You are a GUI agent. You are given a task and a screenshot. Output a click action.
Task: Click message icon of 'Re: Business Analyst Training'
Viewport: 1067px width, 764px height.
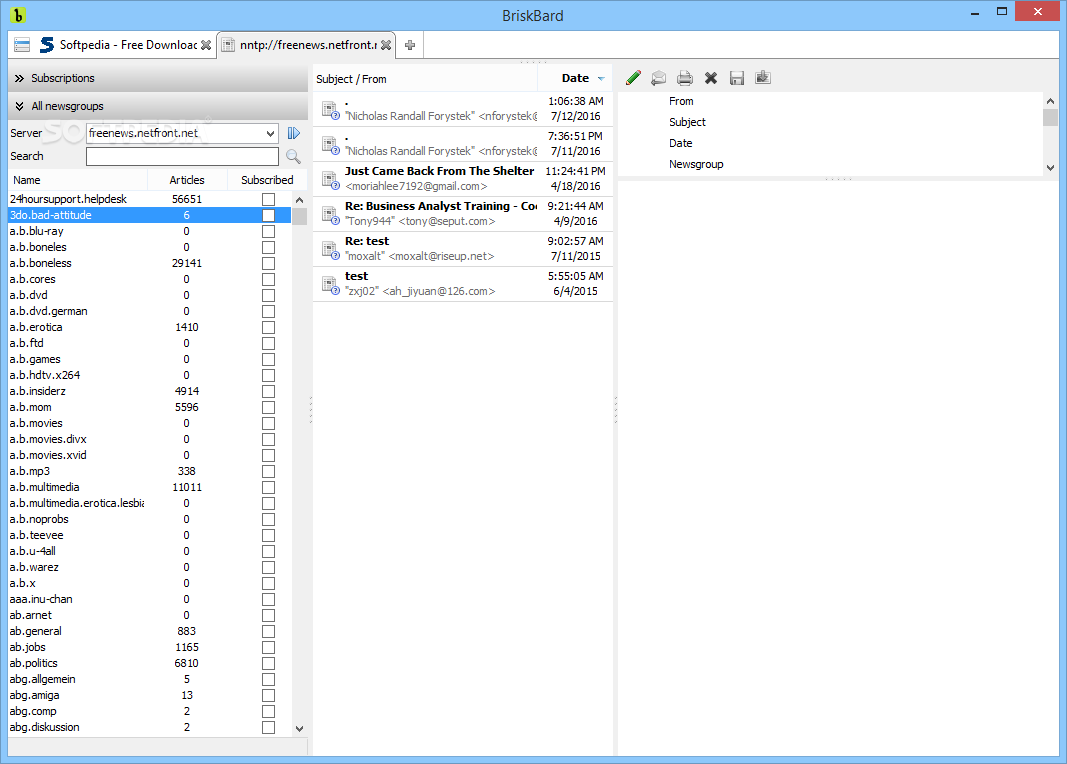[x=331, y=215]
